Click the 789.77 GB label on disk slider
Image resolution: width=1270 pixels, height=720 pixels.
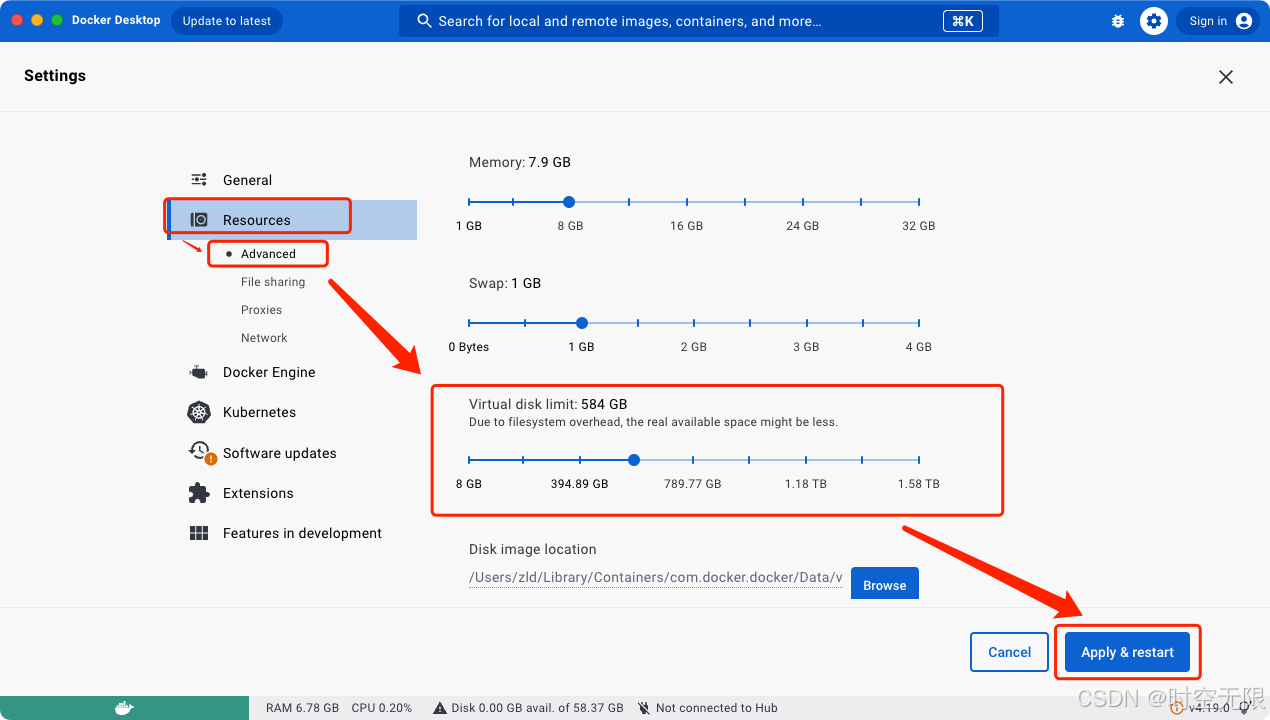pyautogui.click(x=692, y=484)
